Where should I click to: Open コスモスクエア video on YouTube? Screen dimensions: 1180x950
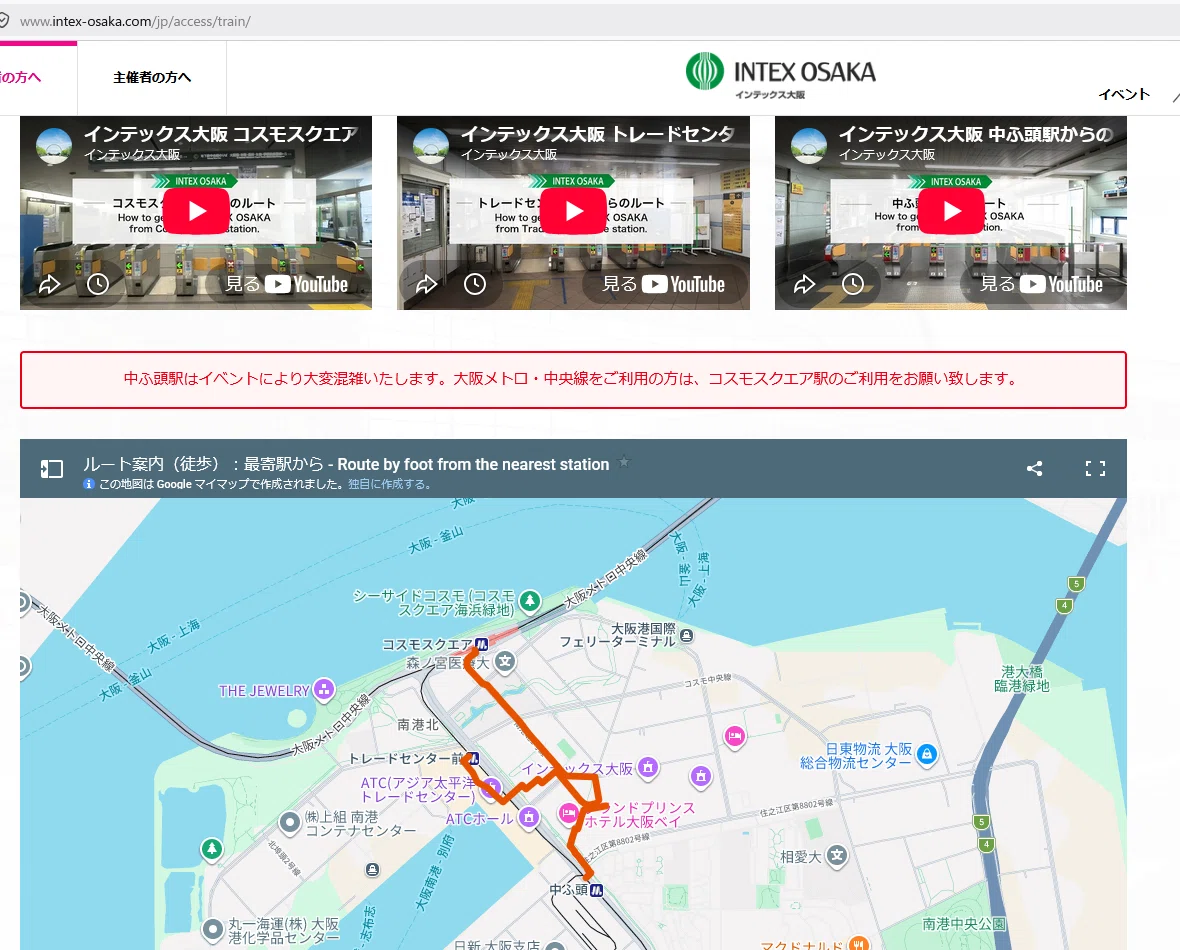tap(287, 284)
